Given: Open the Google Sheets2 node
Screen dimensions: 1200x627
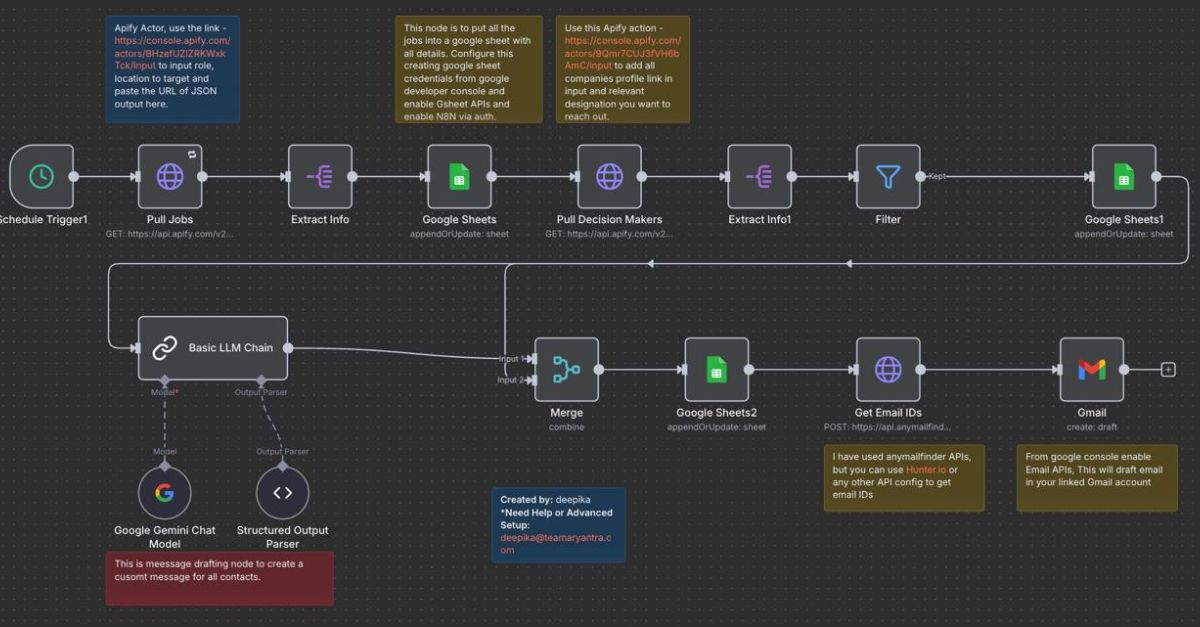Looking at the screenshot, I should click(x=716, y=369).
